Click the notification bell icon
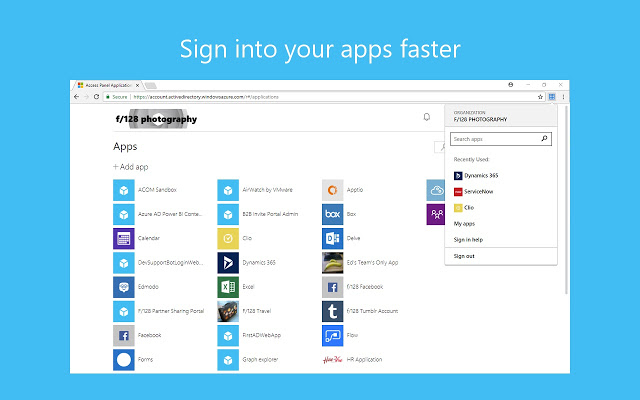This screenshot has width=640, height=400. [x=427, y=118]
